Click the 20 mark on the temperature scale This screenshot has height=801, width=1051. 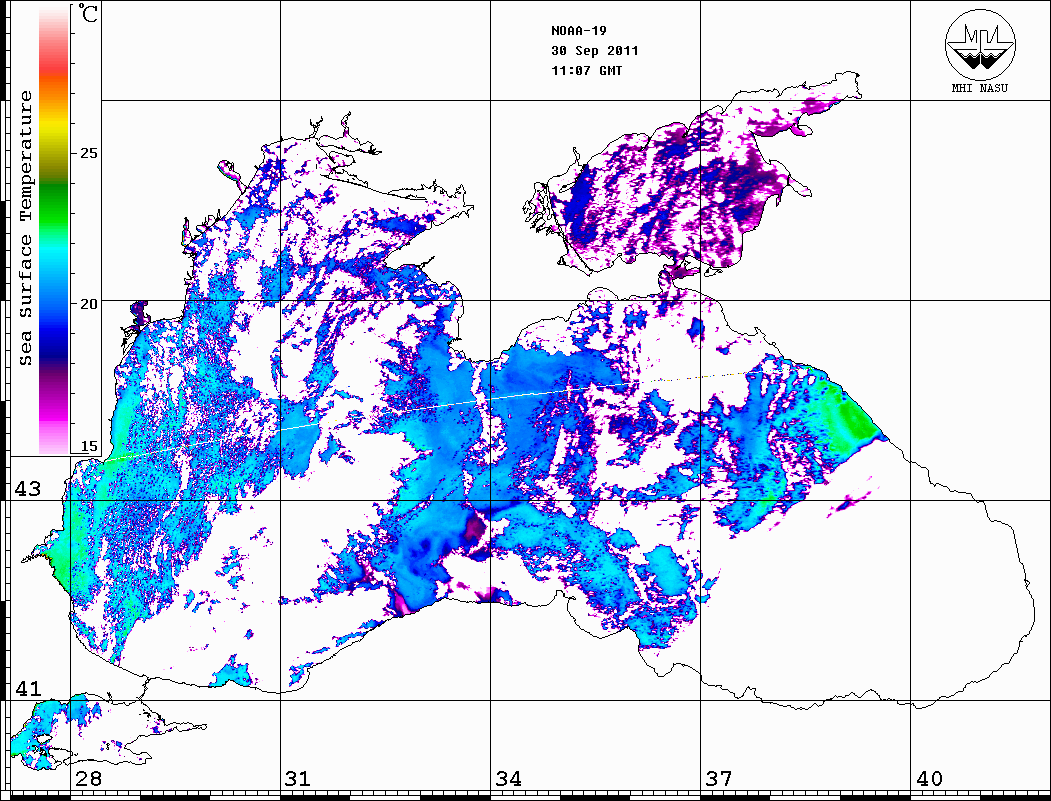pyautogui.click(x=89, y=303)
